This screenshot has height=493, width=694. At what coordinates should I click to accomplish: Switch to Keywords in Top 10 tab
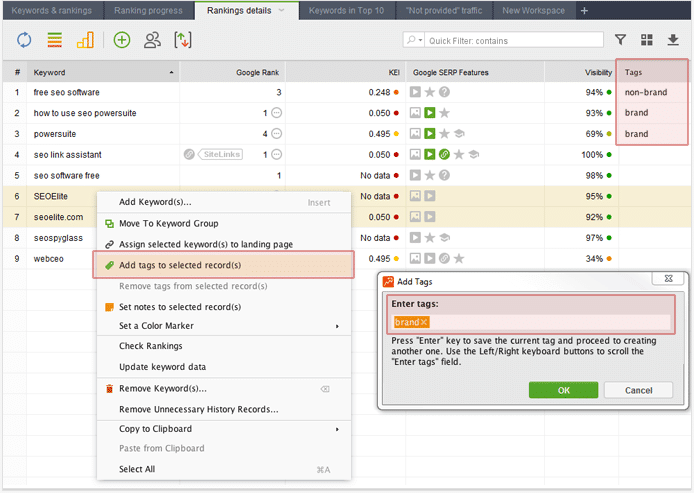(x=346, y=11)
